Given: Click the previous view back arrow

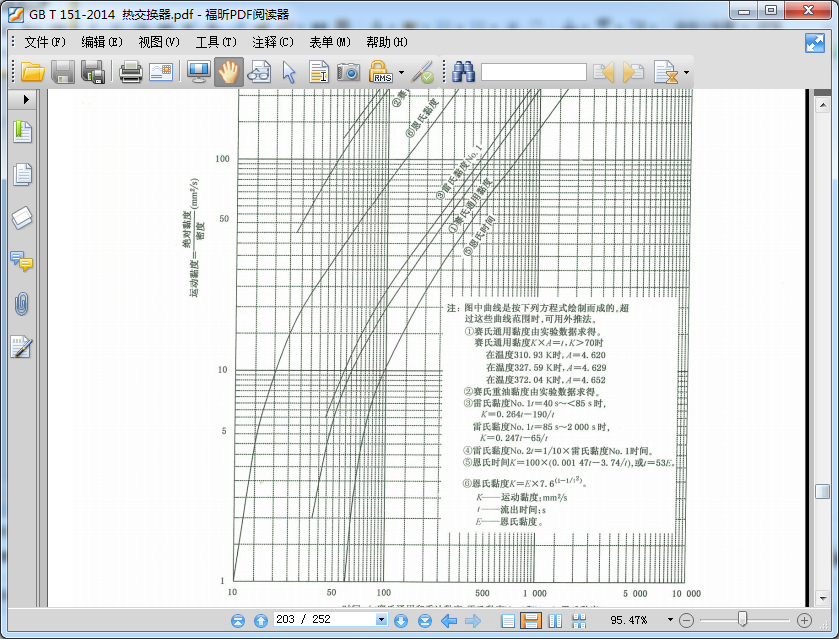Looking at the screenshot, I should [x=449, y=620].
